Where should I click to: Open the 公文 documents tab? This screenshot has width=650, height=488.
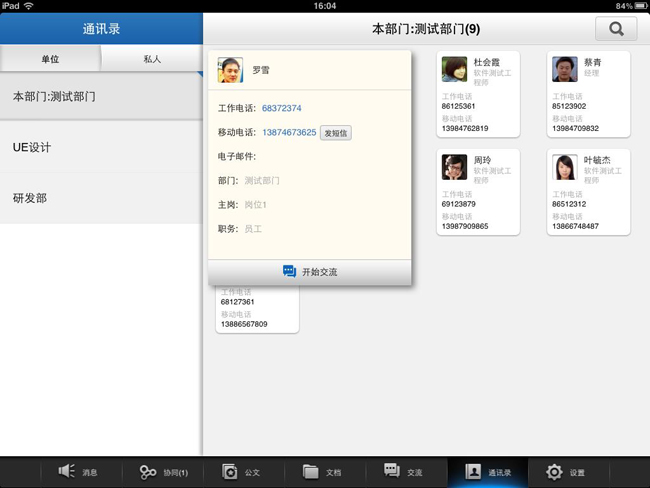(241, 472)
